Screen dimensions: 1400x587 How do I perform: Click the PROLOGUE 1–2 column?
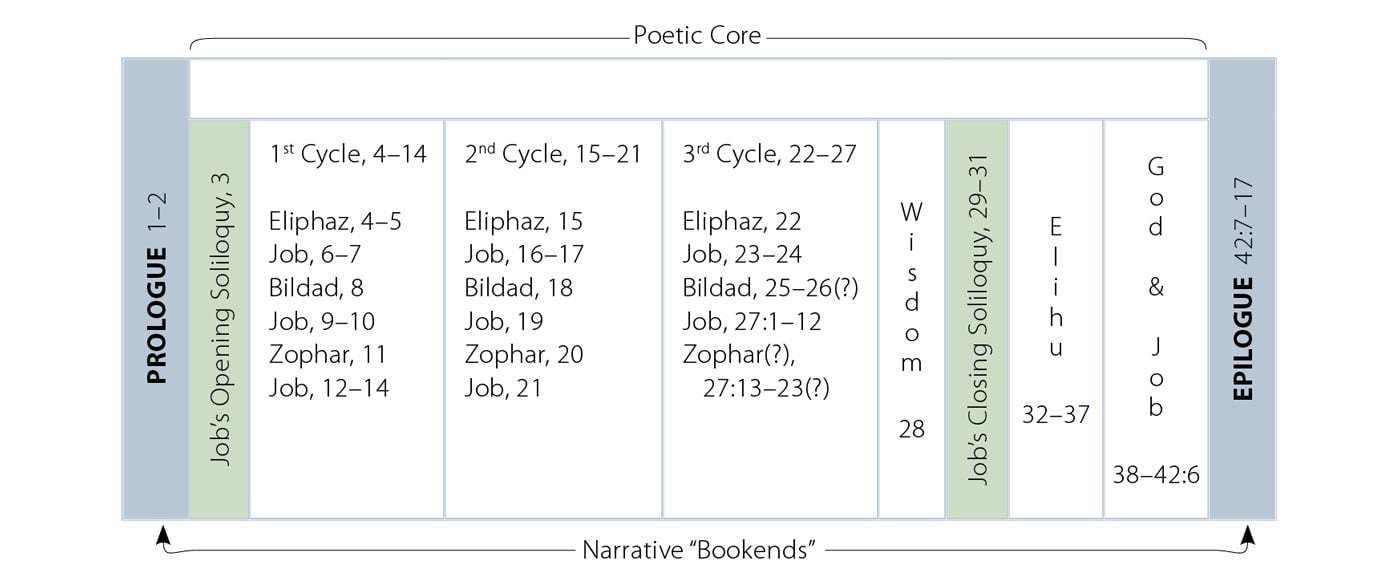[x=156, y=289]
